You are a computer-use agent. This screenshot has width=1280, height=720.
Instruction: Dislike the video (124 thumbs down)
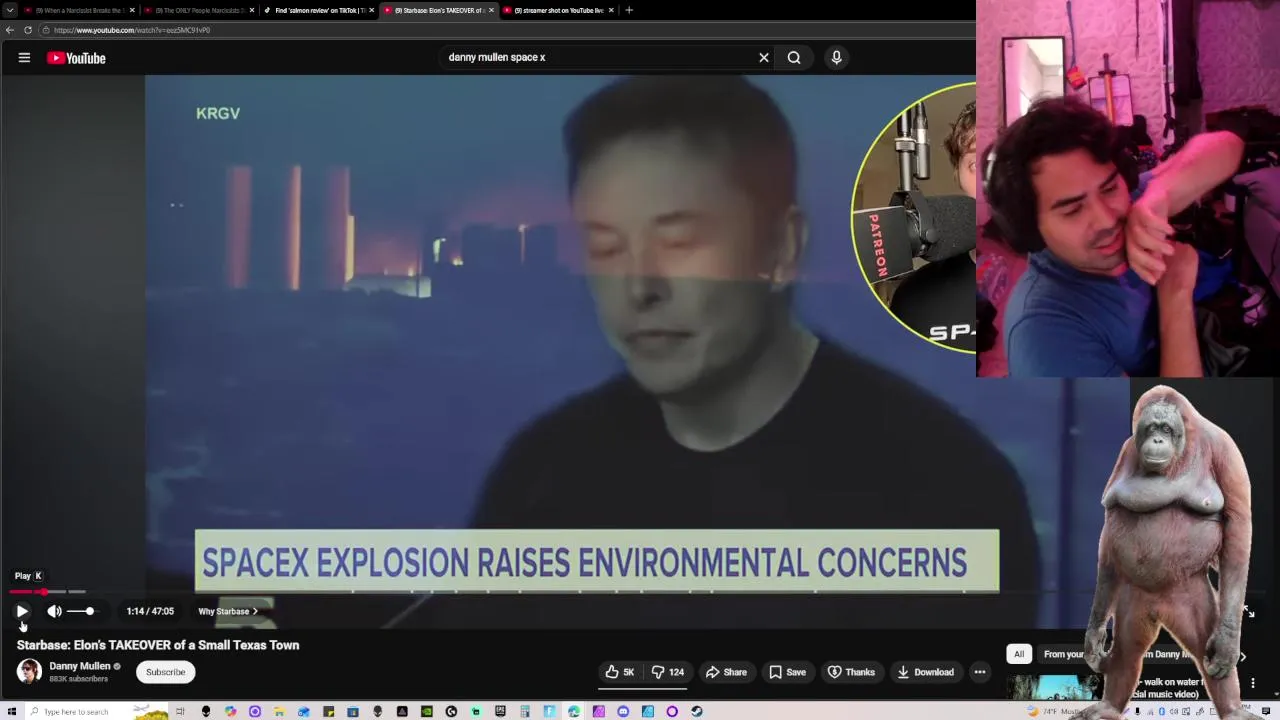point(667,672)
